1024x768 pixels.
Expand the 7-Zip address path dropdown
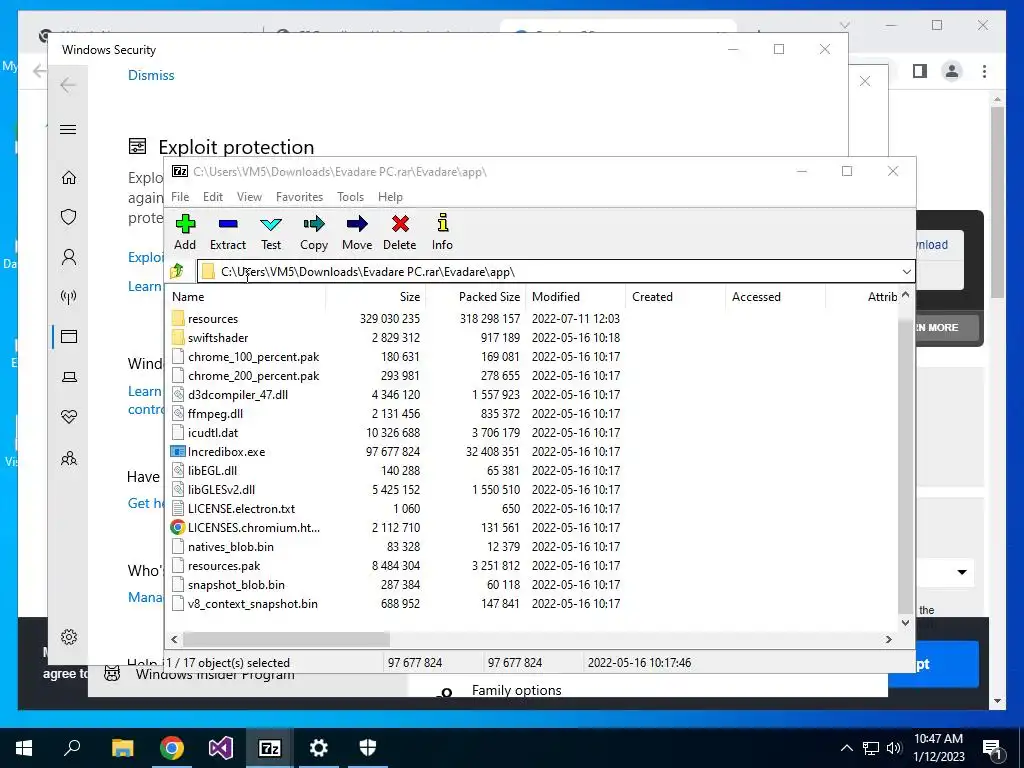click(x=906, y=272)
